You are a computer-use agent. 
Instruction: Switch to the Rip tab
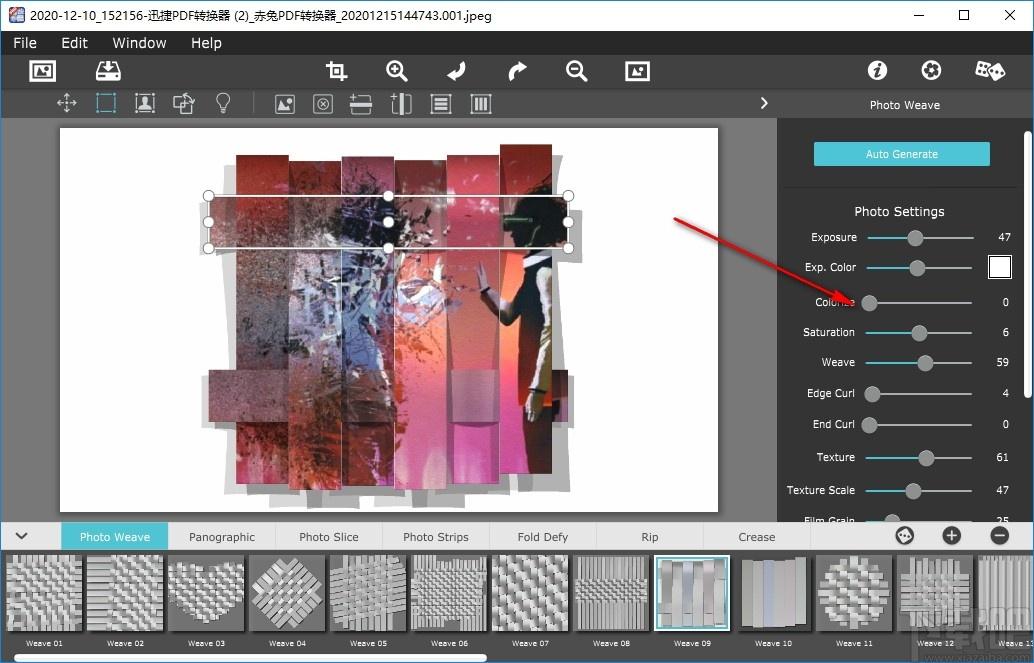(650, 536)
